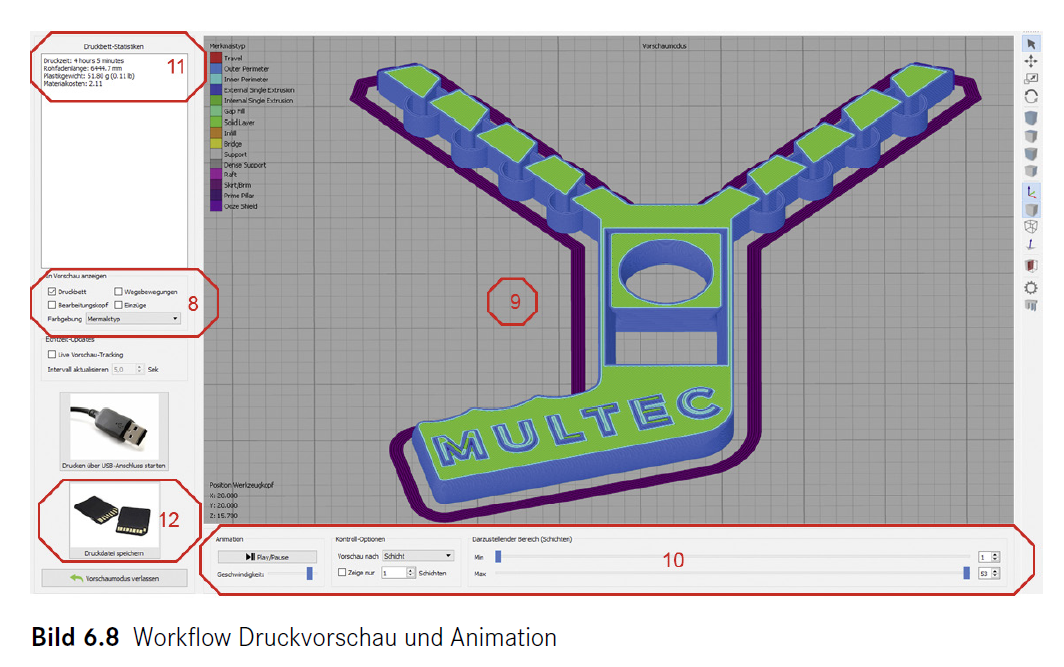Open process settings via gear icon
This screenshot has height=667, width=1064.
click(1031, 288)
